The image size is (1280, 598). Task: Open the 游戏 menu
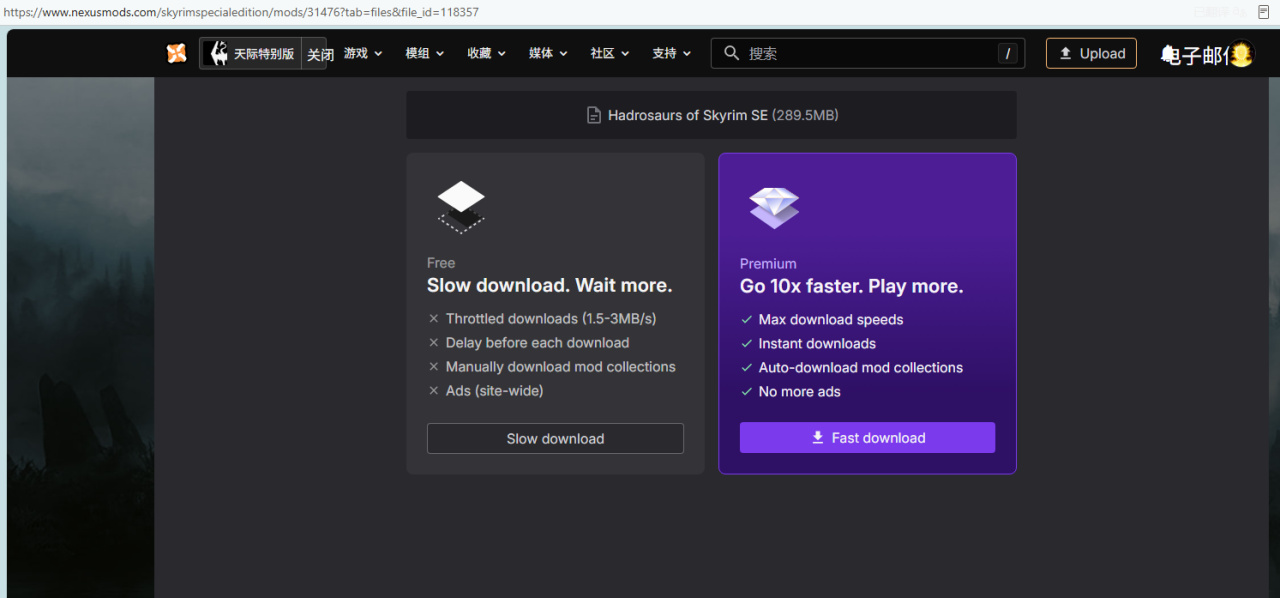click(363, 54)
